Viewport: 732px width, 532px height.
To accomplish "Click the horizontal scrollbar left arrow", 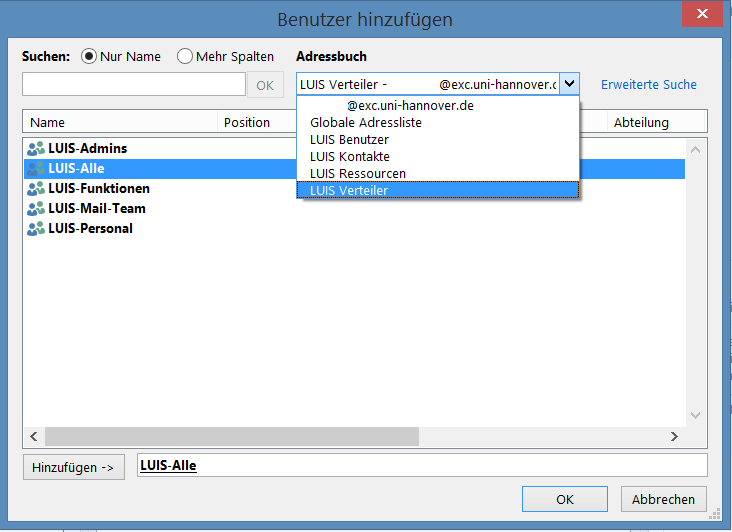I will (34, 436).
